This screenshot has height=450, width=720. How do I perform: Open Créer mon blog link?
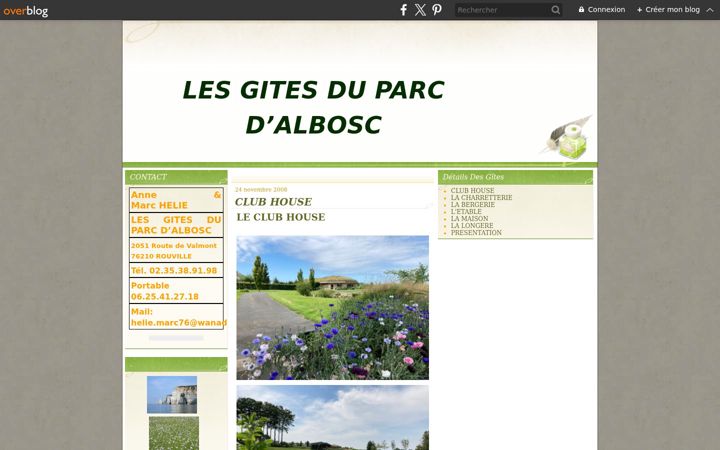[x=668, y=10]
